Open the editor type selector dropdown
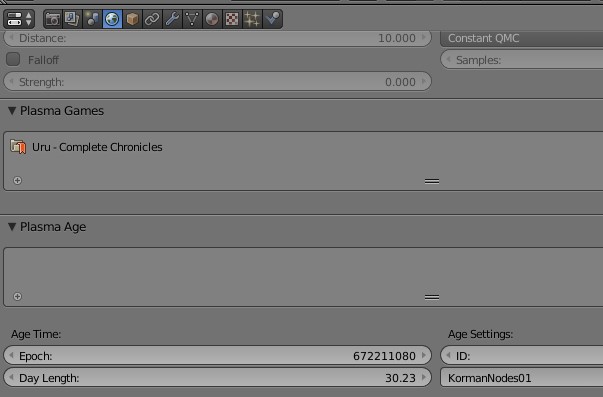Viewport: 603px width, 397px height. pos(19,19)
